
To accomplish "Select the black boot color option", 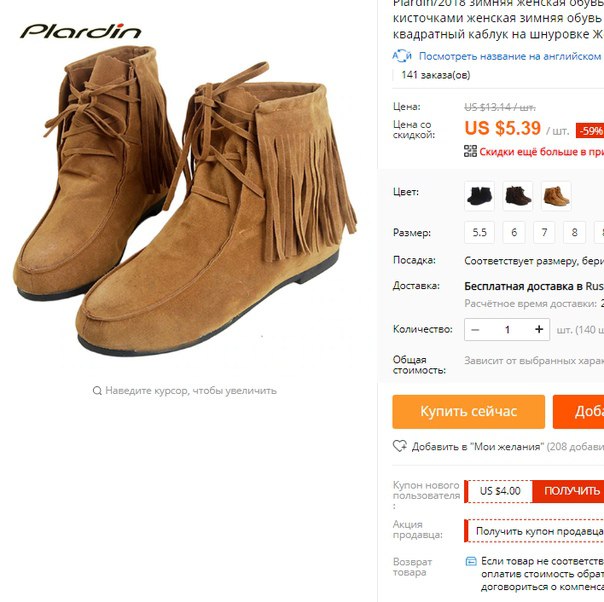I will tap(479, 196).
